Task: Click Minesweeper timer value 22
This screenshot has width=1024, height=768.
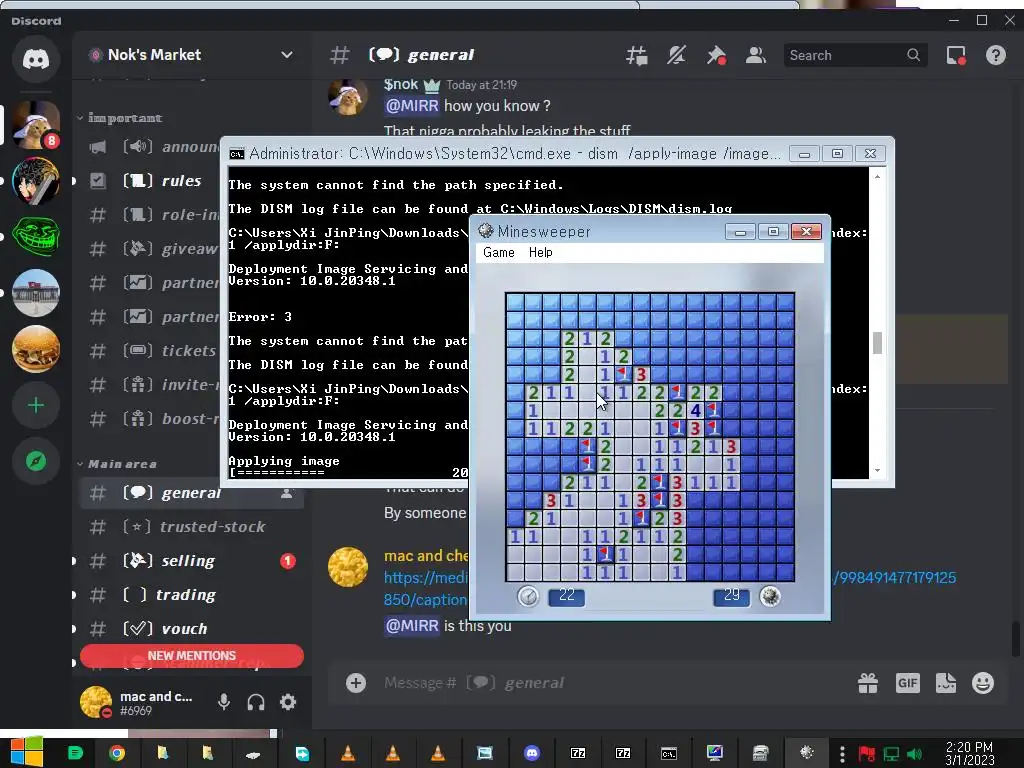Action: coord(566,596)
